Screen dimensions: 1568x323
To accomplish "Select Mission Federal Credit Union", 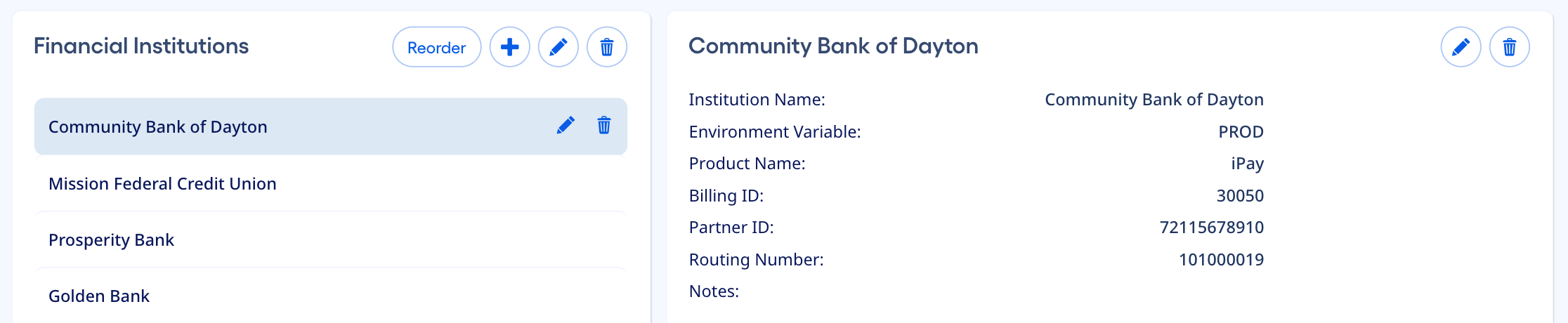I will point(162,184).
